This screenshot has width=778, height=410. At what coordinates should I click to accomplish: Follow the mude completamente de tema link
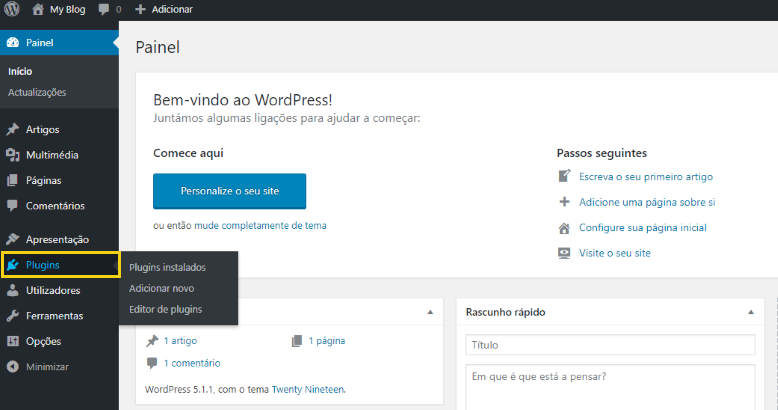click(x=260, y=225)
